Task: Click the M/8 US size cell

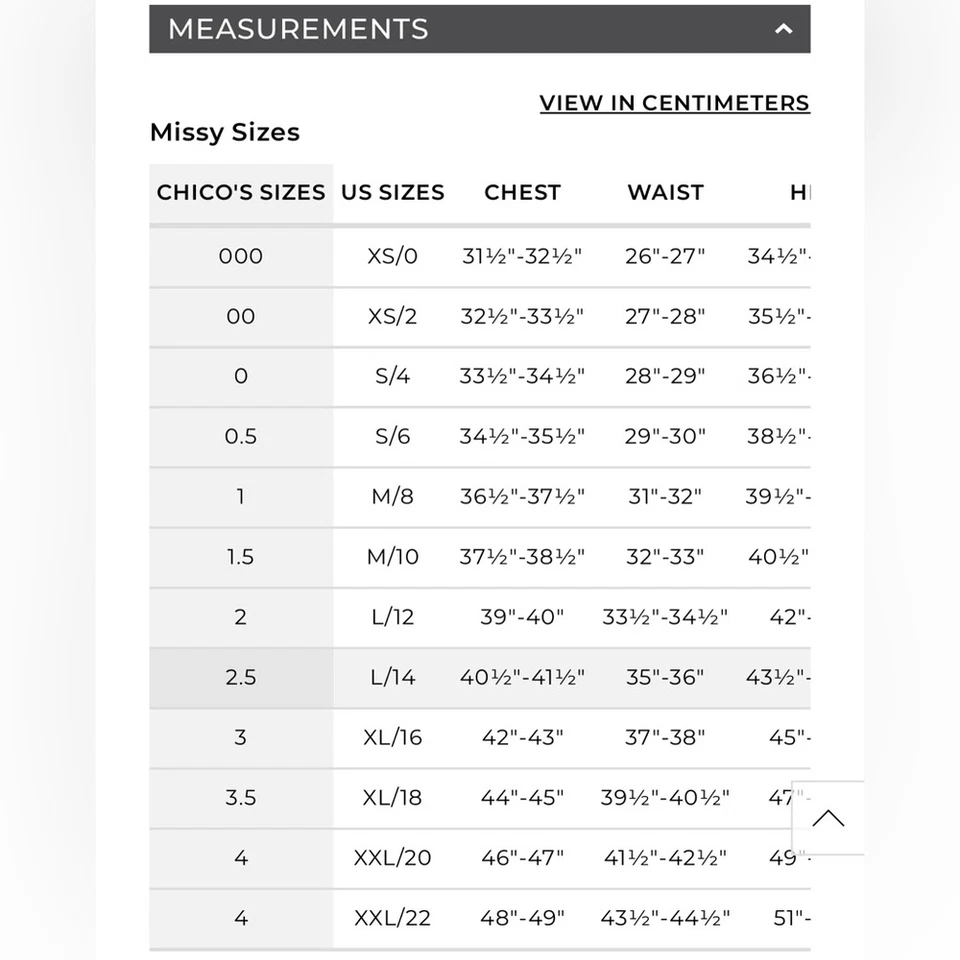Action: click(x=392, y=496)
